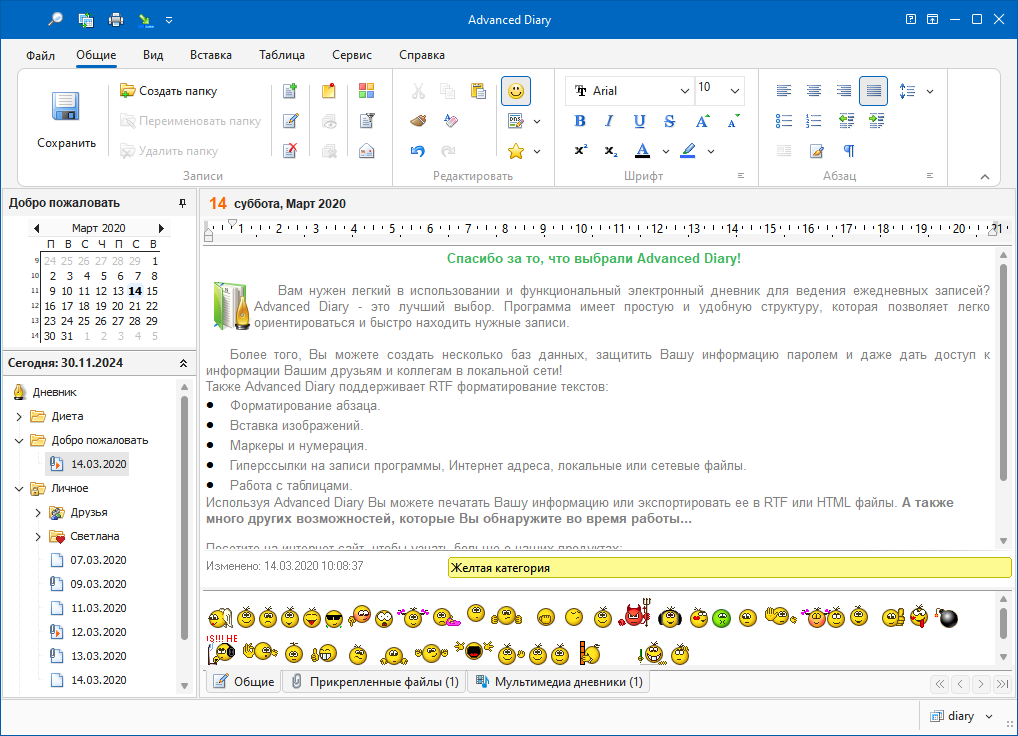1018x736 pixels.
Task: Click the shrink font size icon
Action: (733, 121)
